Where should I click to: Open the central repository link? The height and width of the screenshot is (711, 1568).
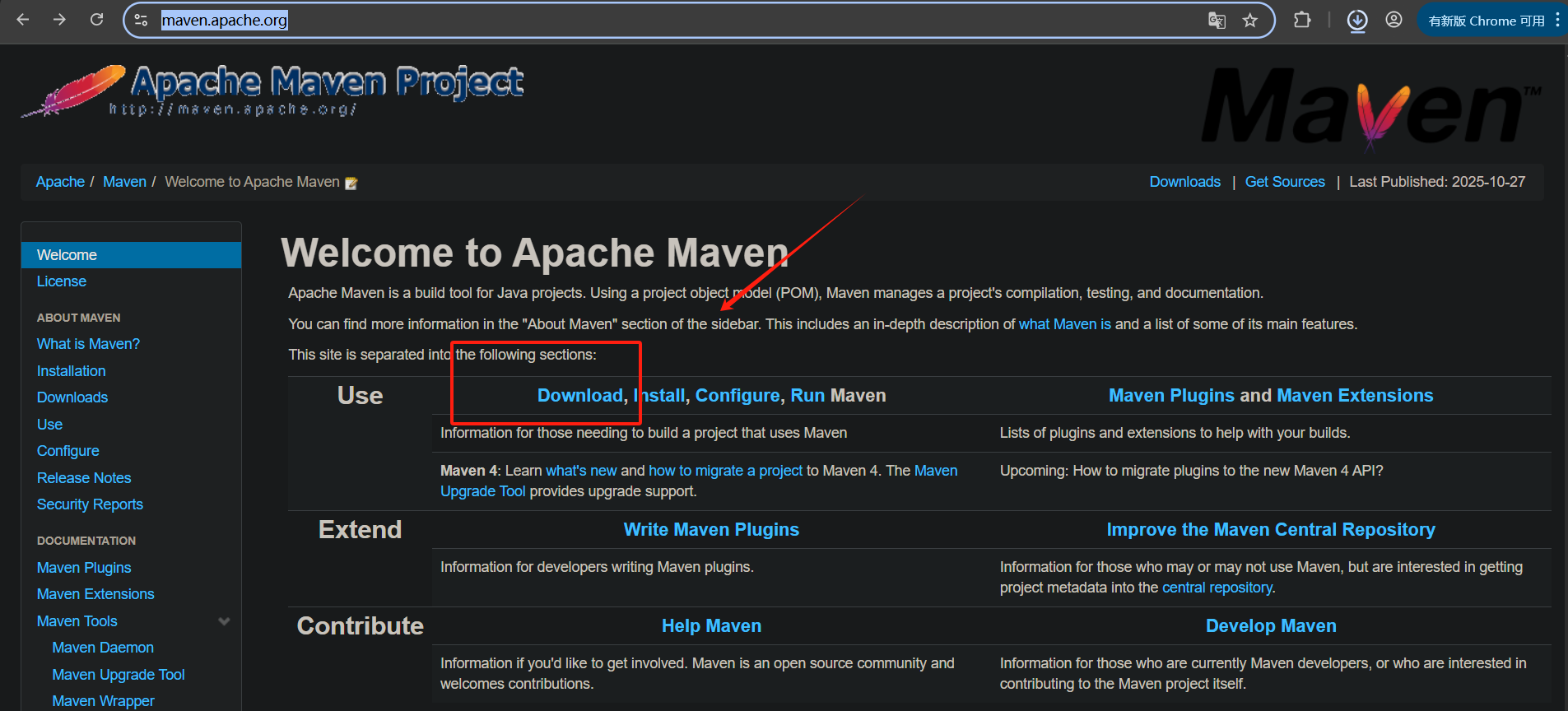point(1217,588)
